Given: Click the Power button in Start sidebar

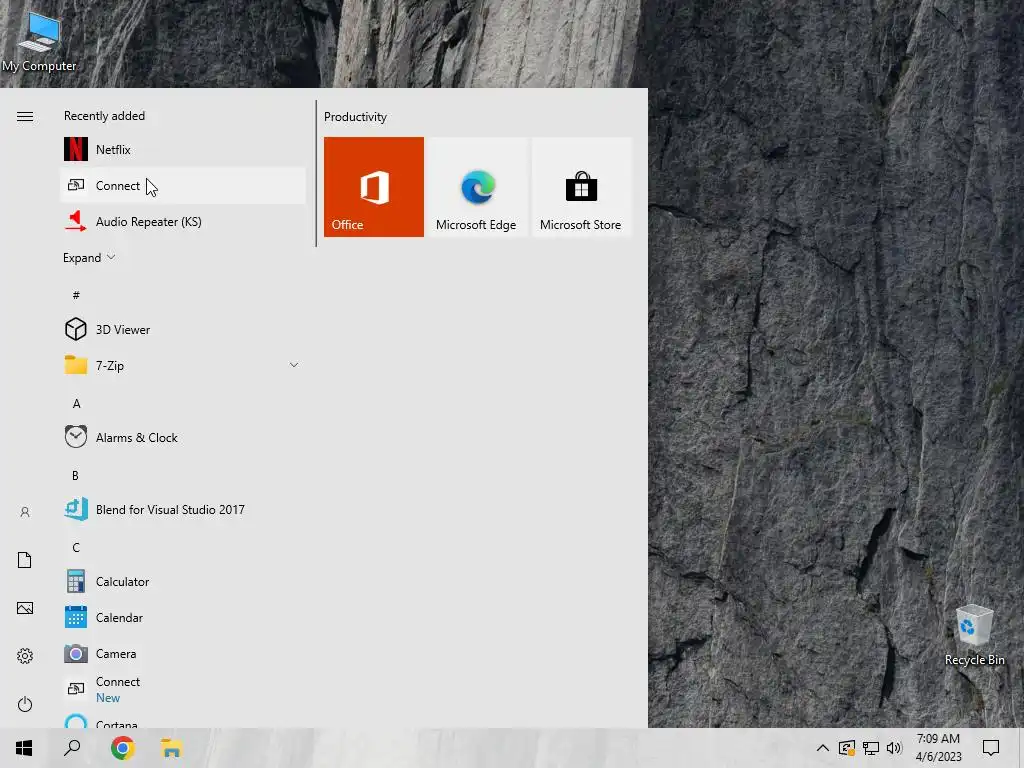Looking at the screenshot, I should (x=25, y=704).
